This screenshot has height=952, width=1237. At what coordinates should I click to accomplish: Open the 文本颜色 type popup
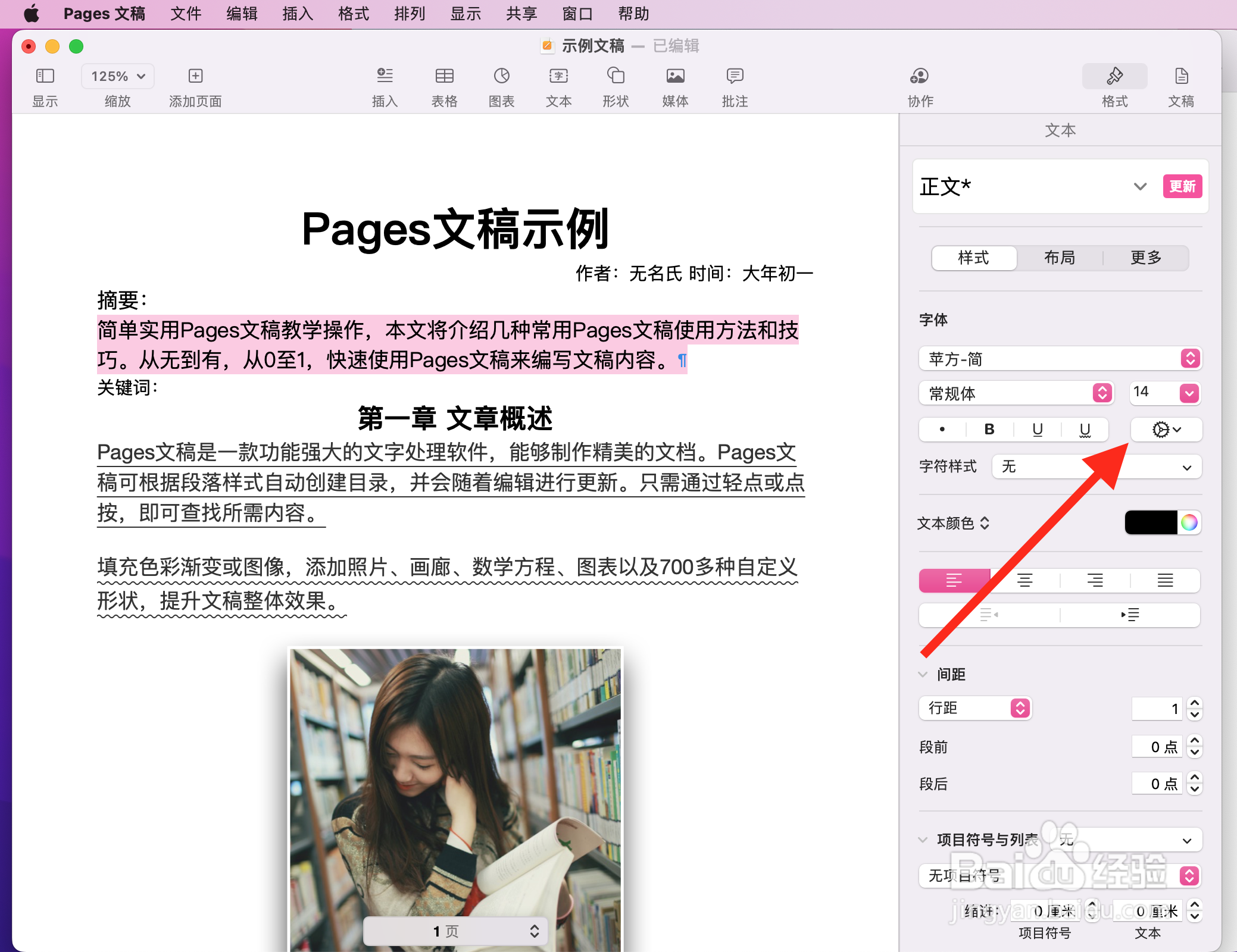click(x=953, y=523)
